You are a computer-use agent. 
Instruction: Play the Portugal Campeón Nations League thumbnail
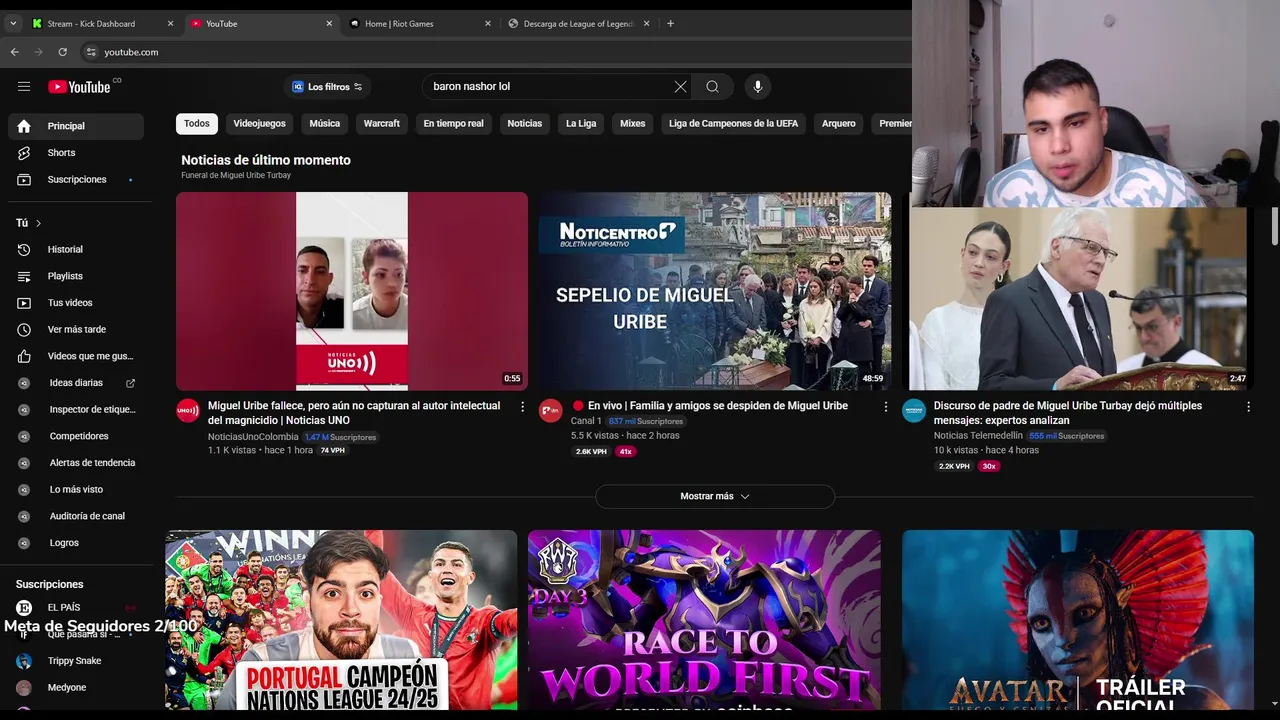pos(341,620)
